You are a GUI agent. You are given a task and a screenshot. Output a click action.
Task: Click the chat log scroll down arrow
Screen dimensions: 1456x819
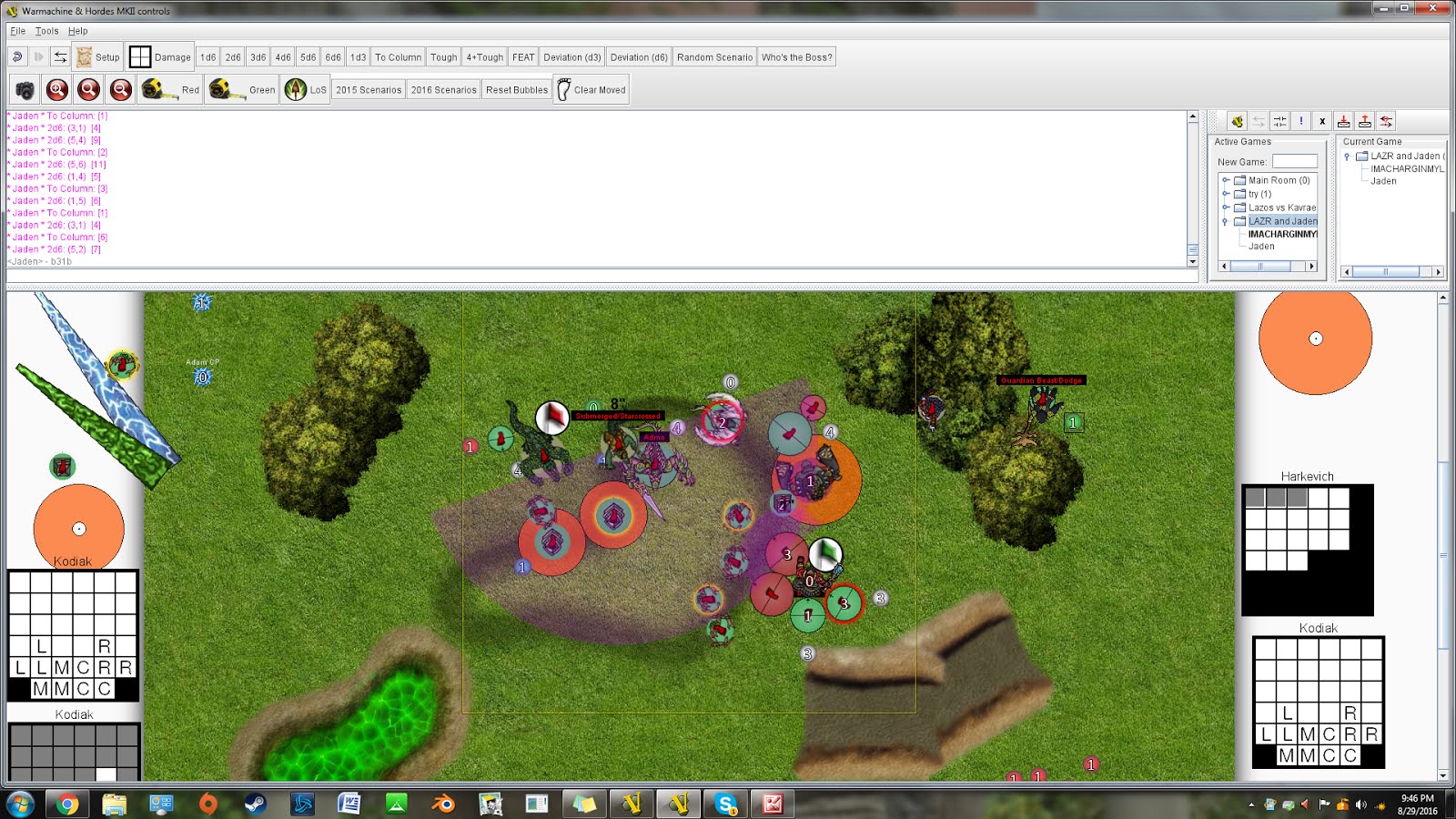point(1193,261)
